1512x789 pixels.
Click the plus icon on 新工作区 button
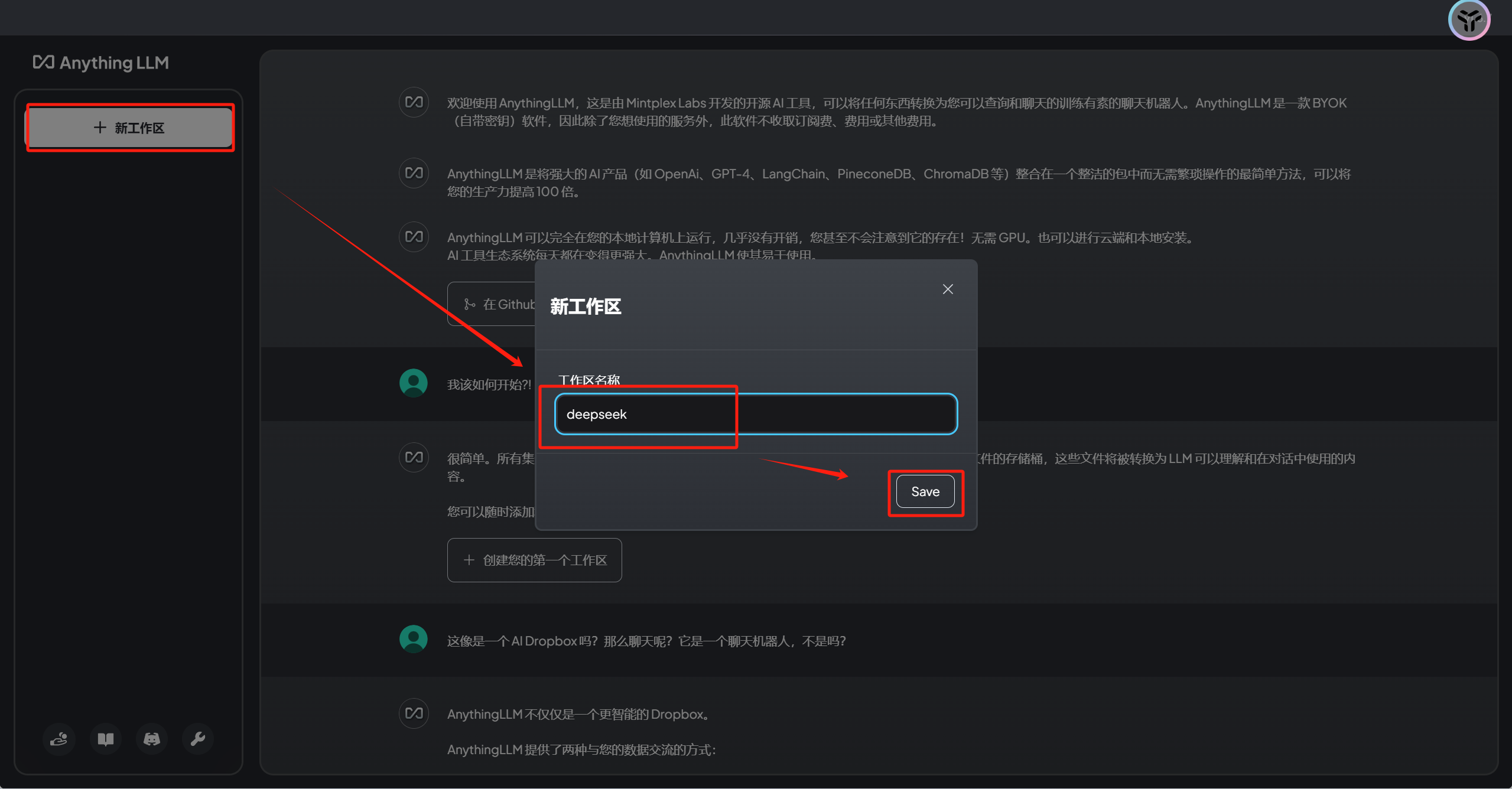point(100,128)
